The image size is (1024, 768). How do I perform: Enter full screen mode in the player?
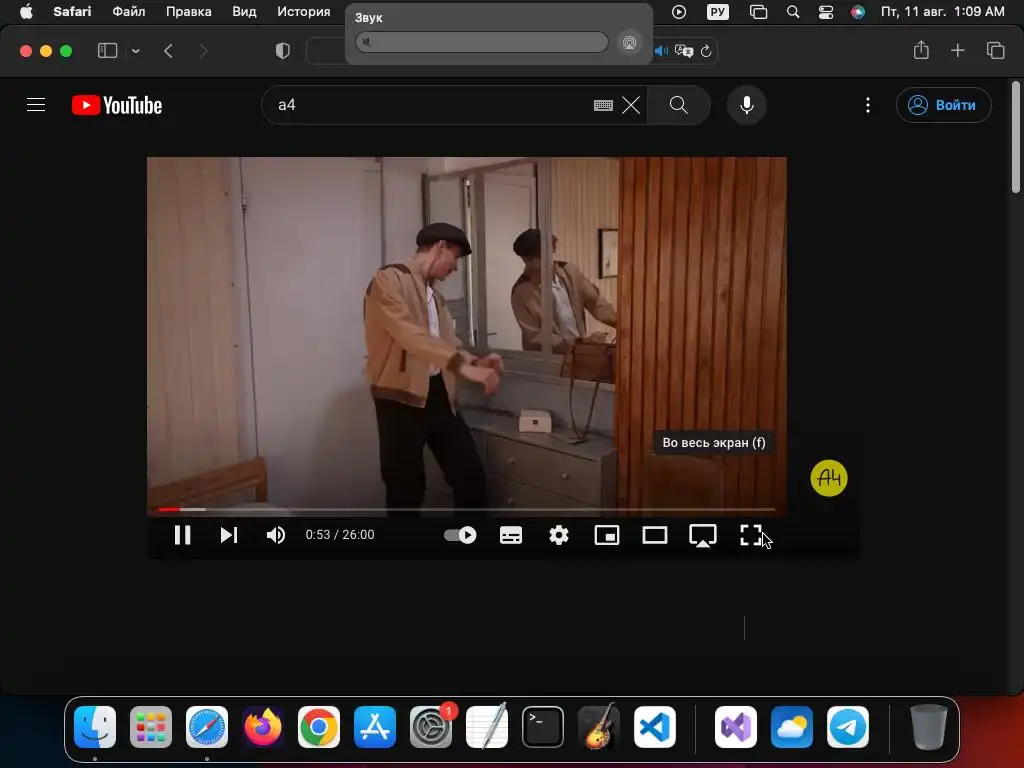tap(751, 535)
